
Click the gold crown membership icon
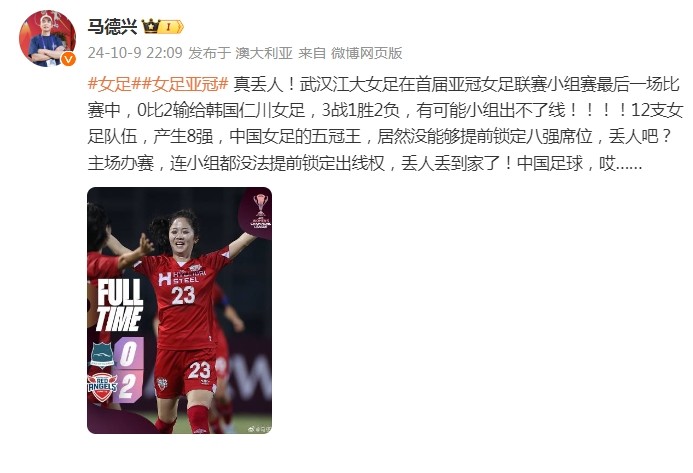click(150, 27)
